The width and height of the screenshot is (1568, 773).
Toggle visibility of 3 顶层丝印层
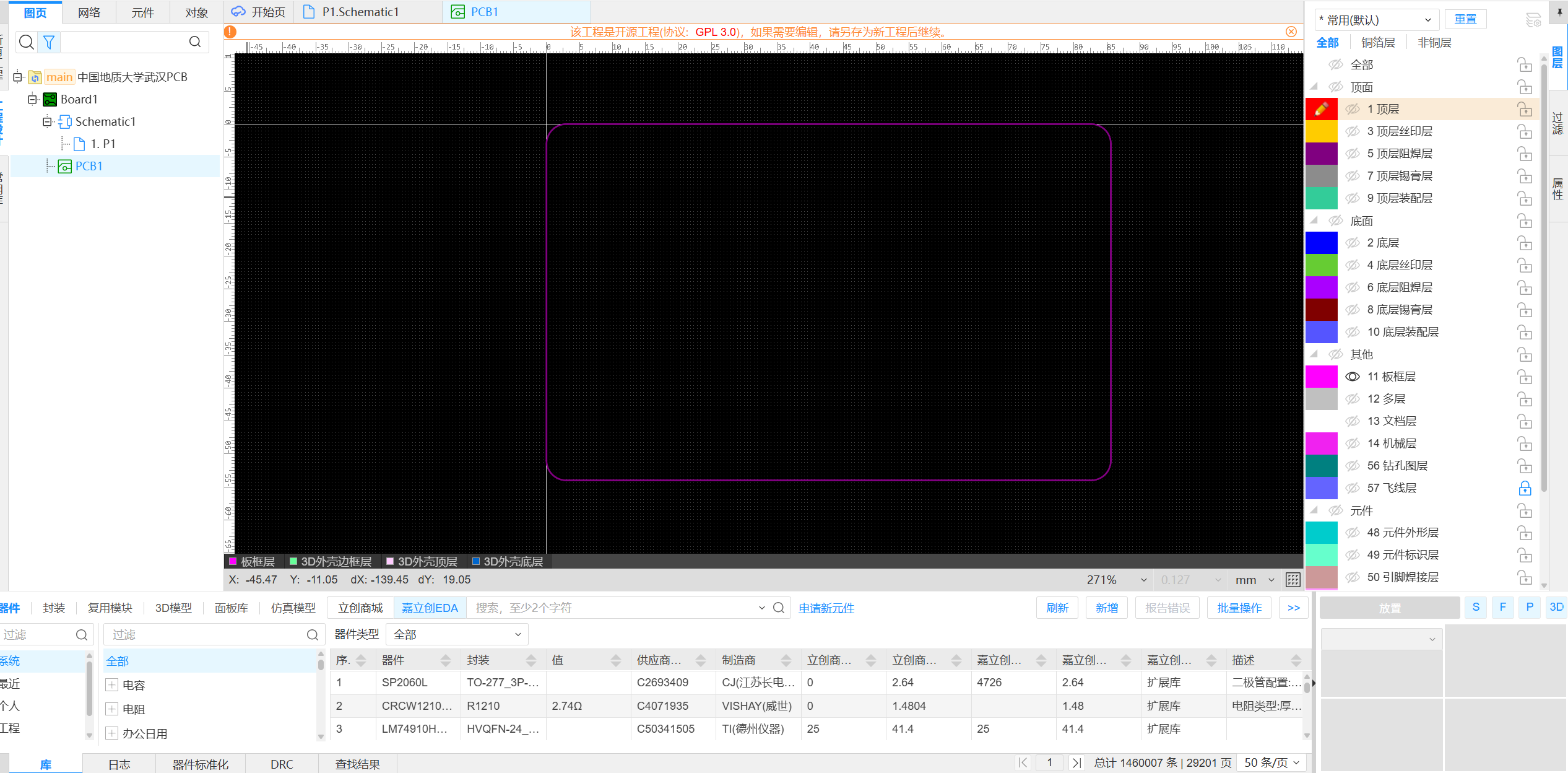(x=1353, y=131)
